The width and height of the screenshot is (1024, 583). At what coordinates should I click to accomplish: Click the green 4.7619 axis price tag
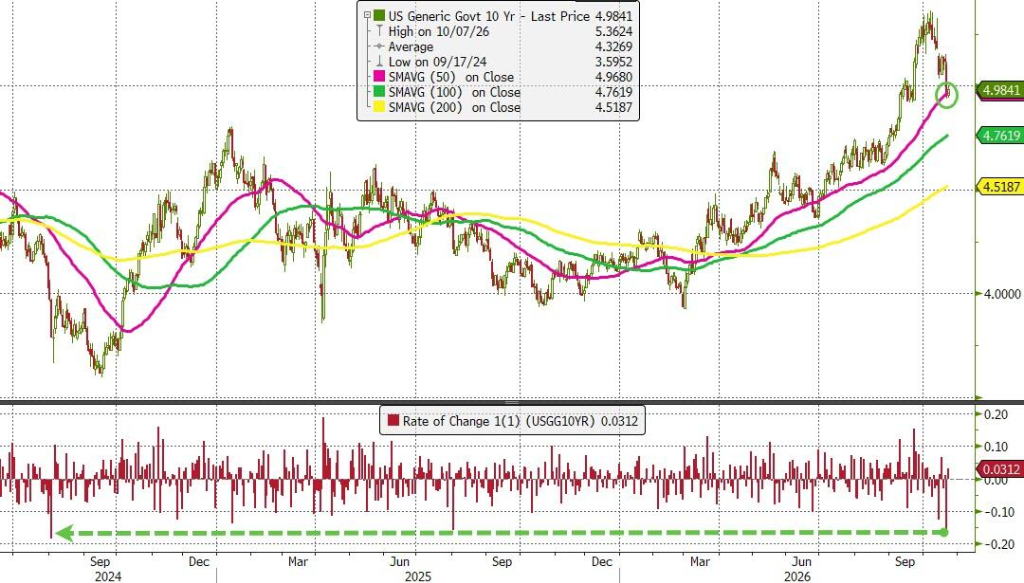pyautogui.click(x=1000, y=136)
